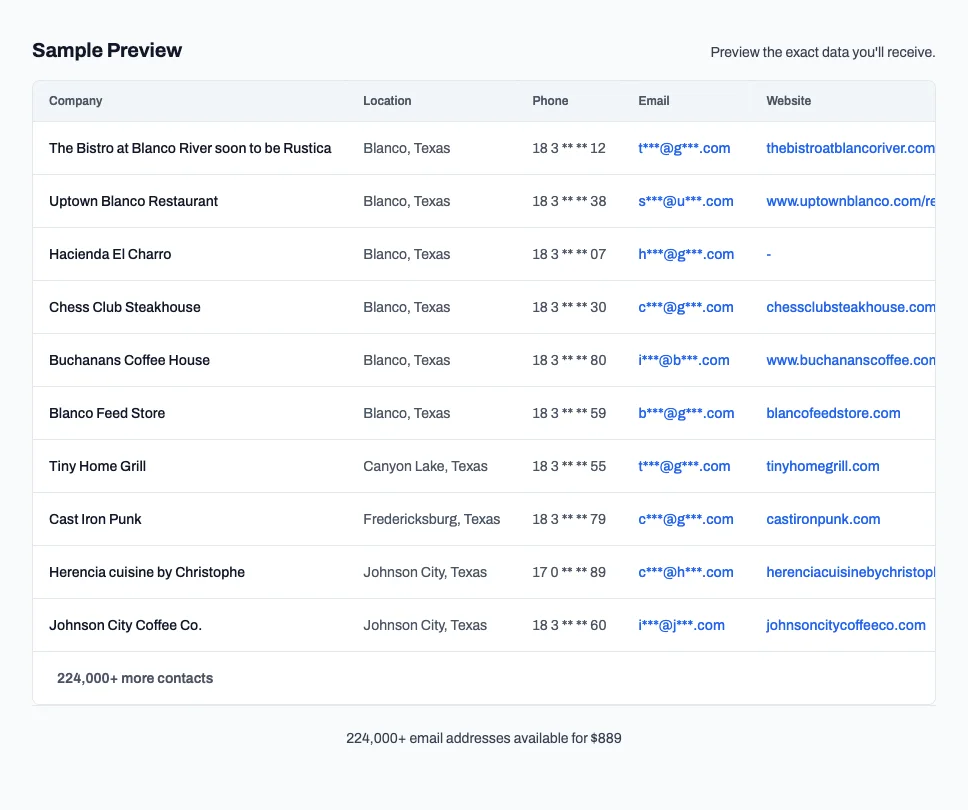Open tinyhomegrill.com website link
The image size is (968, 810).
click(822, 467)
